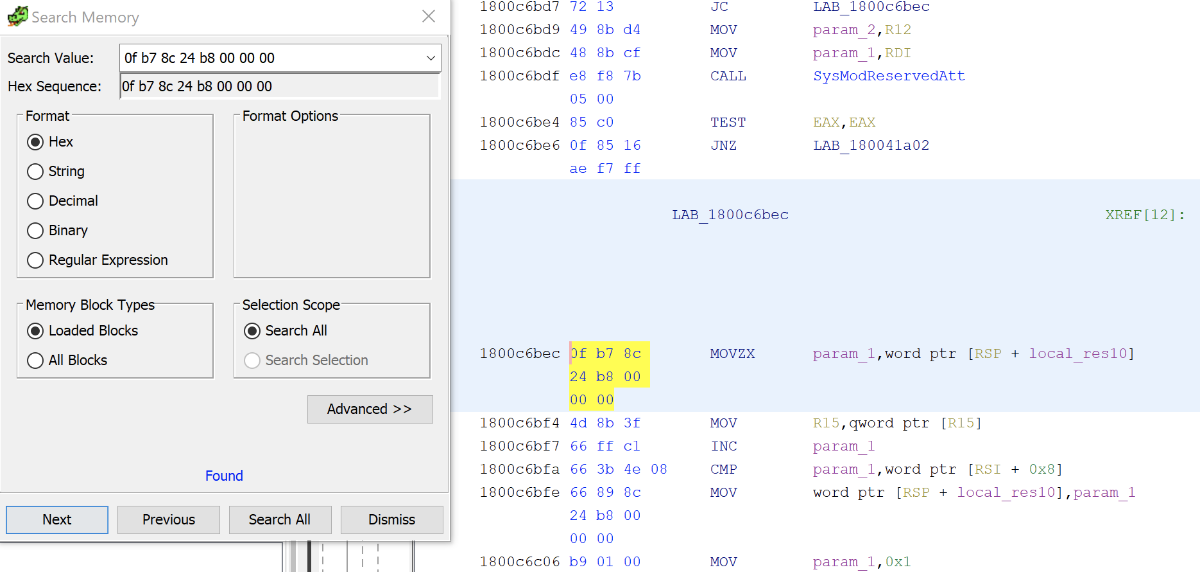Click the Advanced >> button
The width and height of the screenshot is (1200, 572).
coord(370,409)
